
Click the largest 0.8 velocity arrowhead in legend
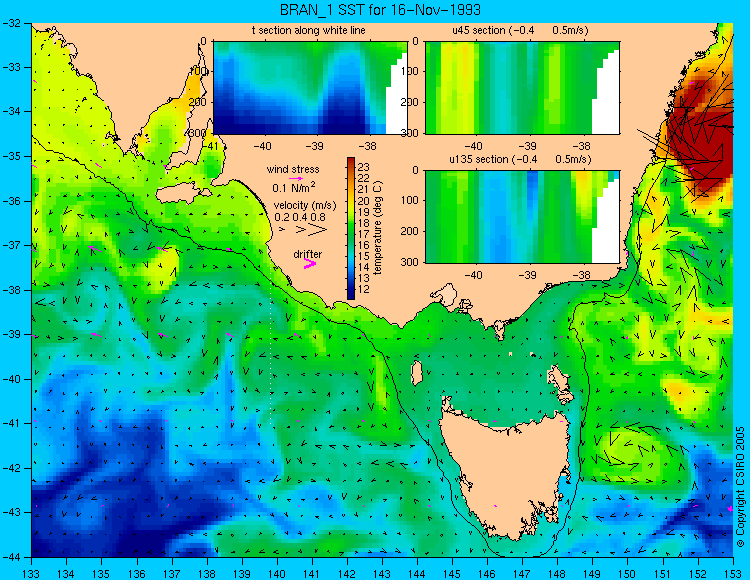point(320,230)
